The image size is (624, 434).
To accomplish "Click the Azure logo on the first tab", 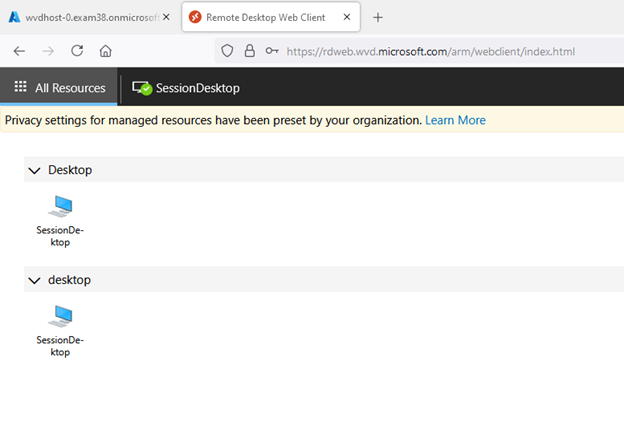I will (x=14, y=17).
